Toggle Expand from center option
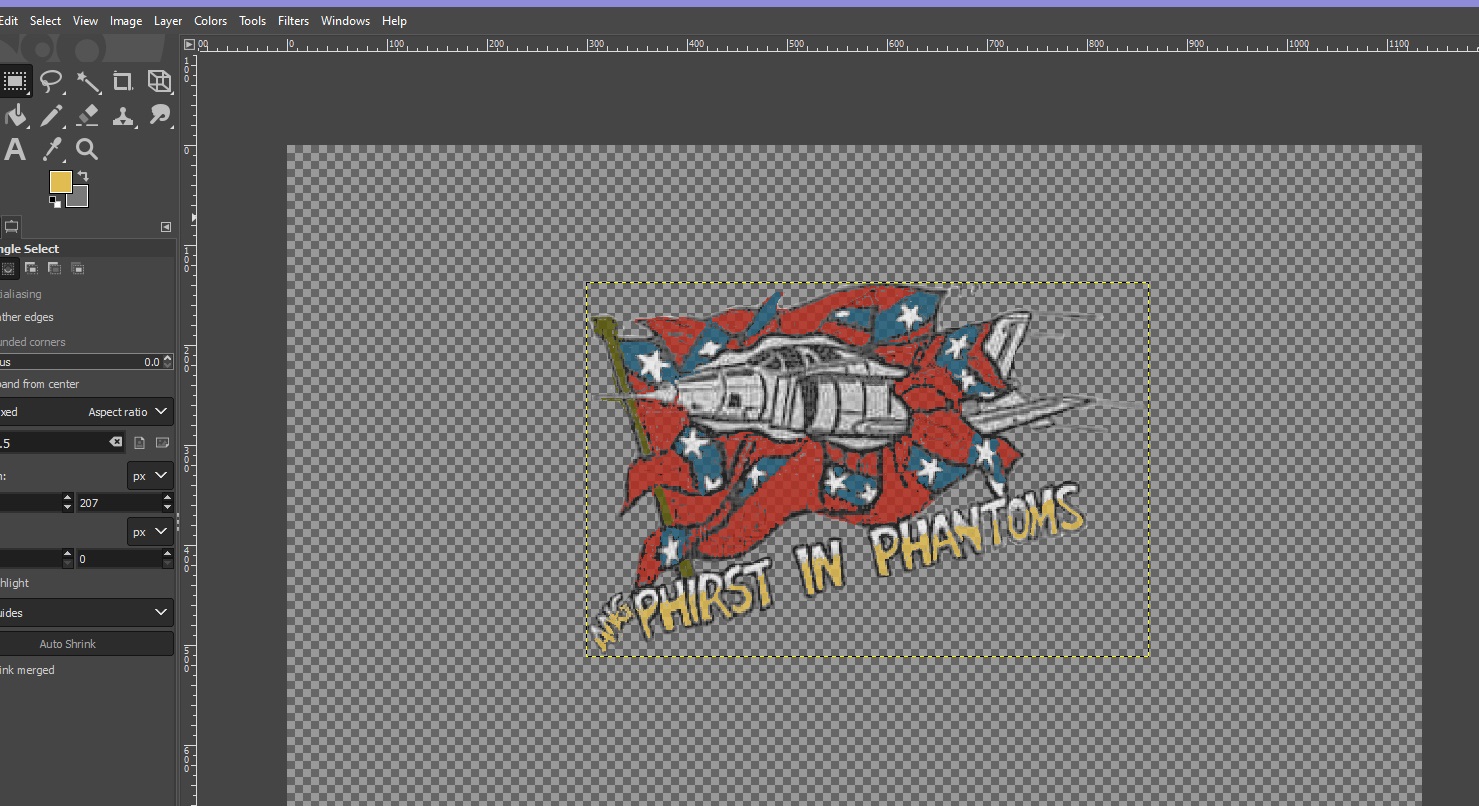The width and height of the screenshot is (1479, 806). point(40,384)
